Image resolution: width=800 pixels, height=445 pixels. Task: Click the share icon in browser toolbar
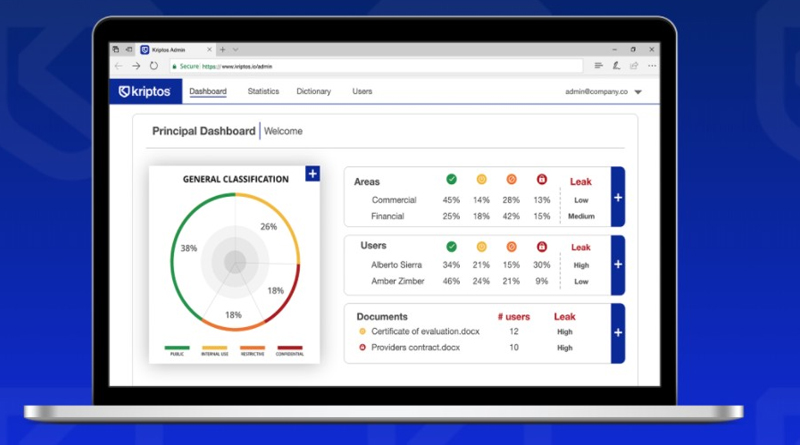634,65
